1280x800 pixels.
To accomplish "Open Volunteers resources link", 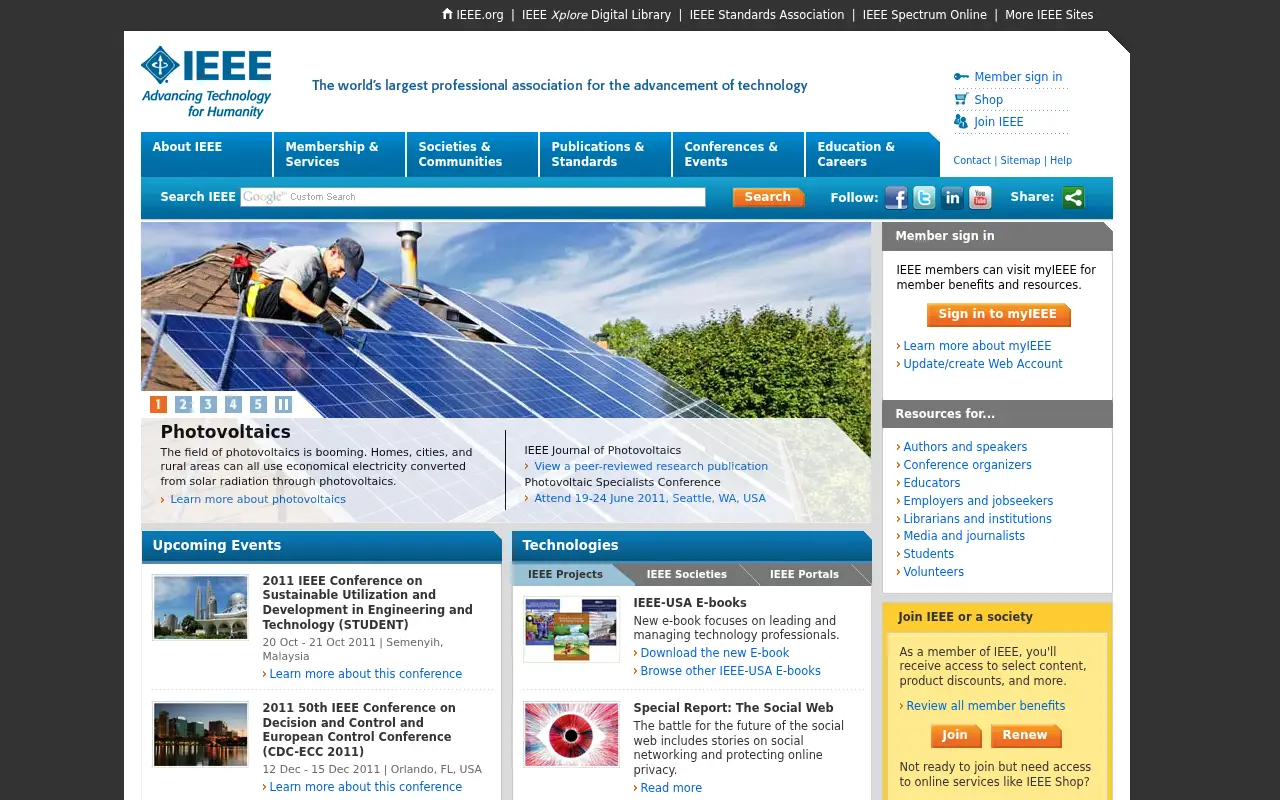I will click(x=934, y=572).
